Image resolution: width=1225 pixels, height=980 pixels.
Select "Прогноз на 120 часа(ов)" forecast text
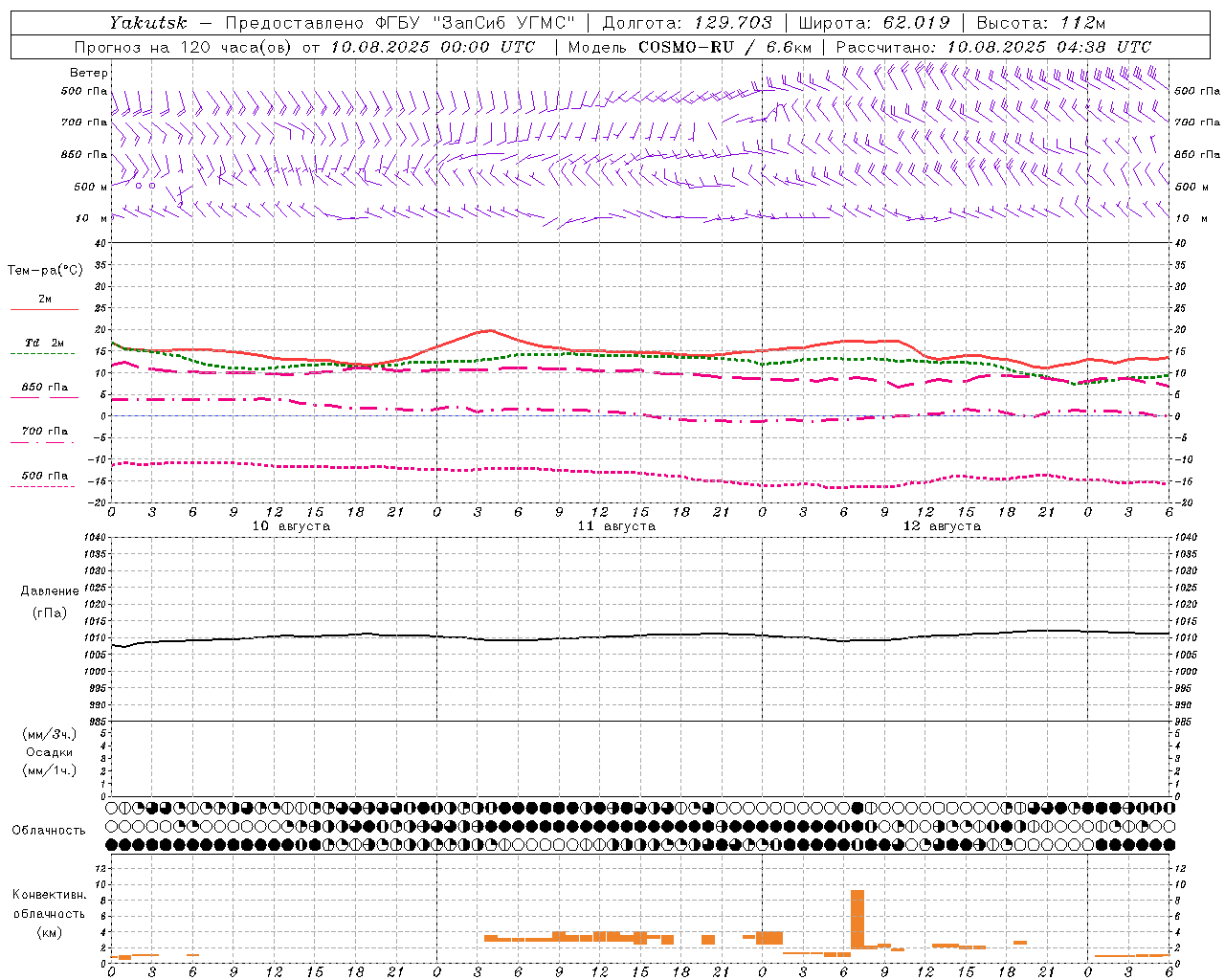tap(185, 47)
